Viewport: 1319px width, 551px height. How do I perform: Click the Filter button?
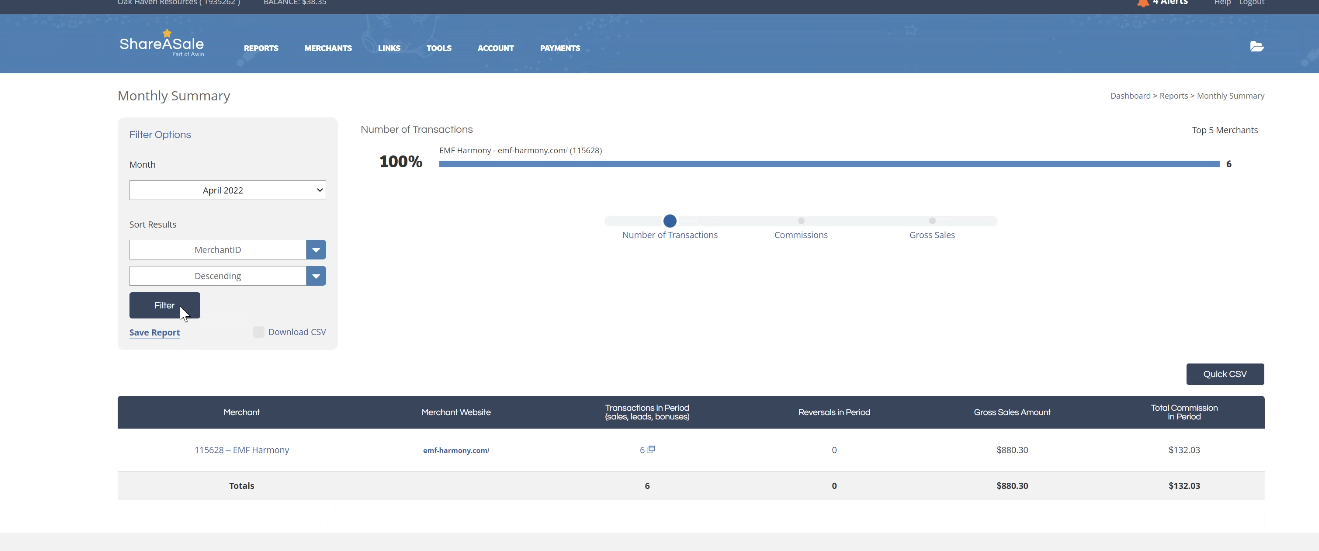click(x=165, y=305)
